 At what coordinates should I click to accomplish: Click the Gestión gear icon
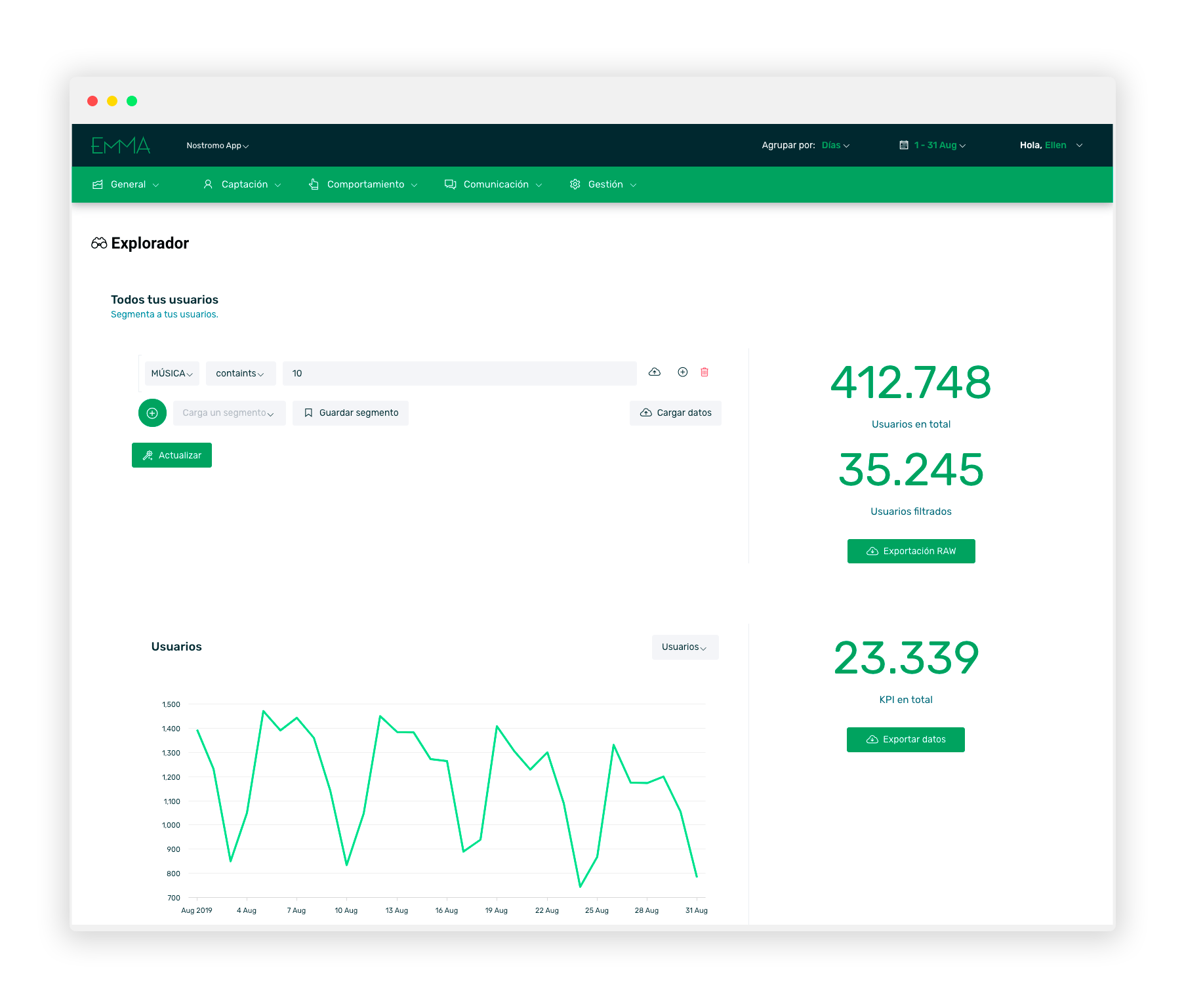point(575,184)
